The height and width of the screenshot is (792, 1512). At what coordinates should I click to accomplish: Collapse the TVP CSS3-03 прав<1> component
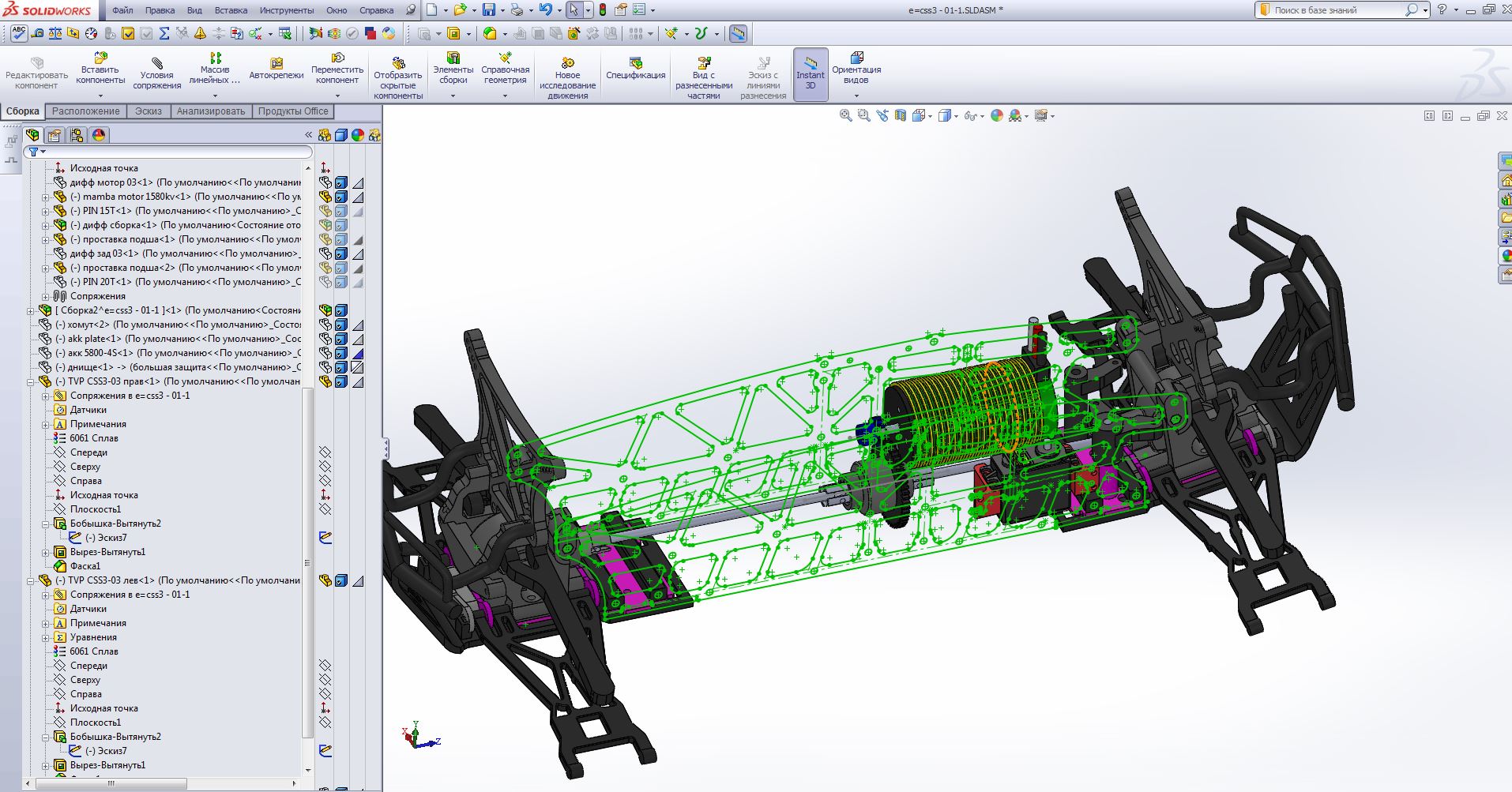click(32, 382)
